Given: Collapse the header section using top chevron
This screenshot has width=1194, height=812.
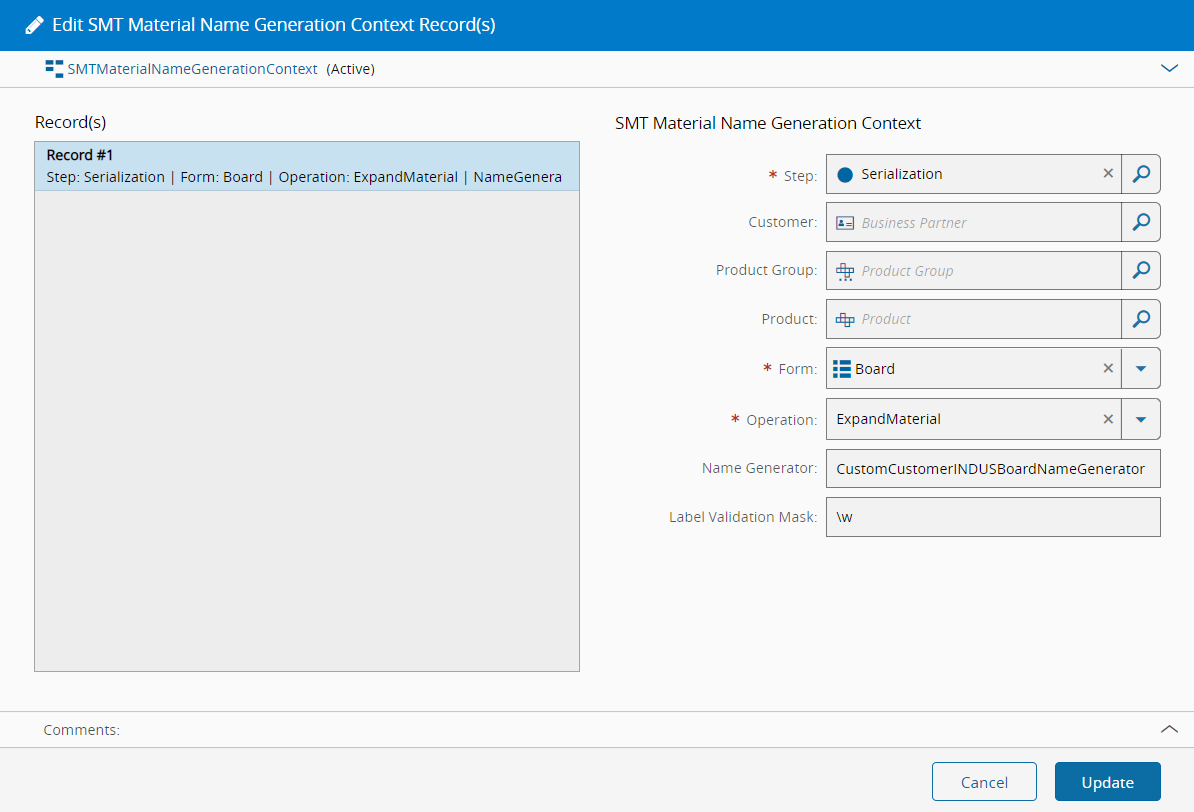Looking at the screenshot, I should 1169,69.
